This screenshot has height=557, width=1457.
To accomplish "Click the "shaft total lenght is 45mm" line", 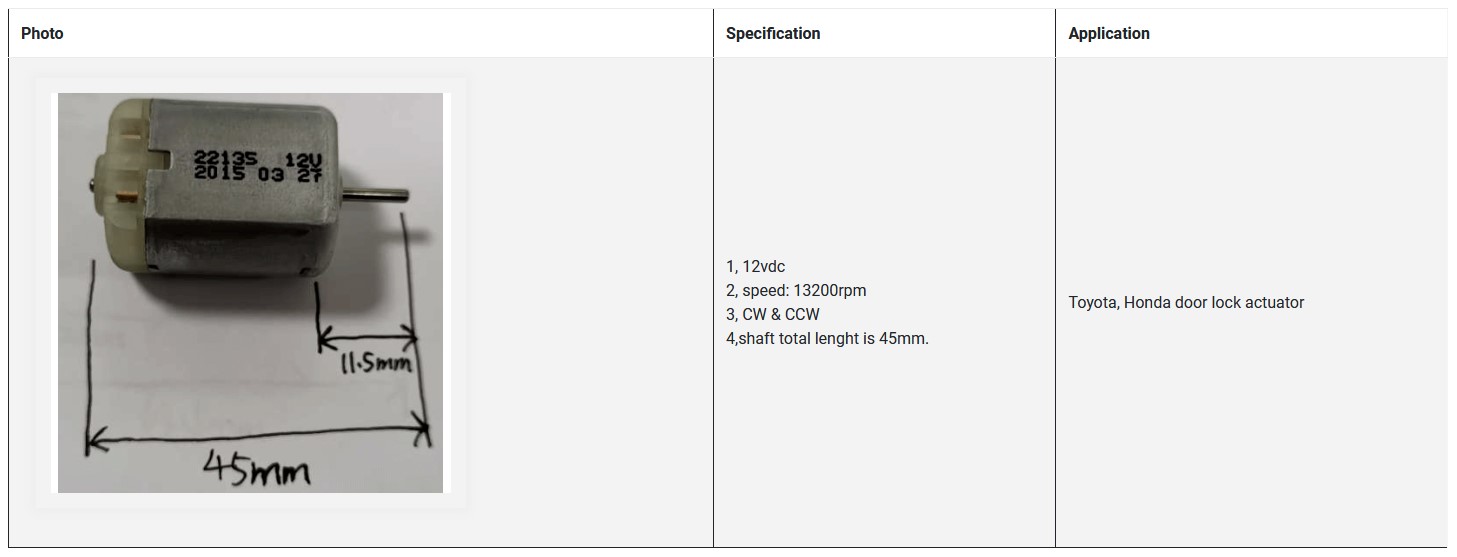I will click(x=833, y=339).
